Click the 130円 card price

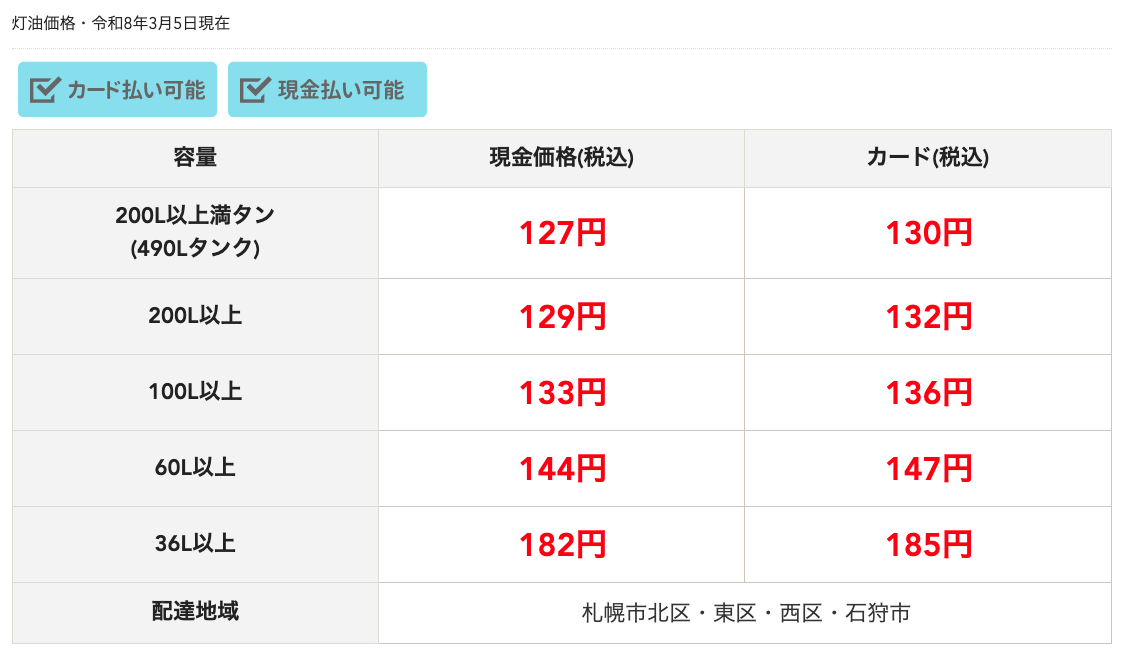point(928,233)
